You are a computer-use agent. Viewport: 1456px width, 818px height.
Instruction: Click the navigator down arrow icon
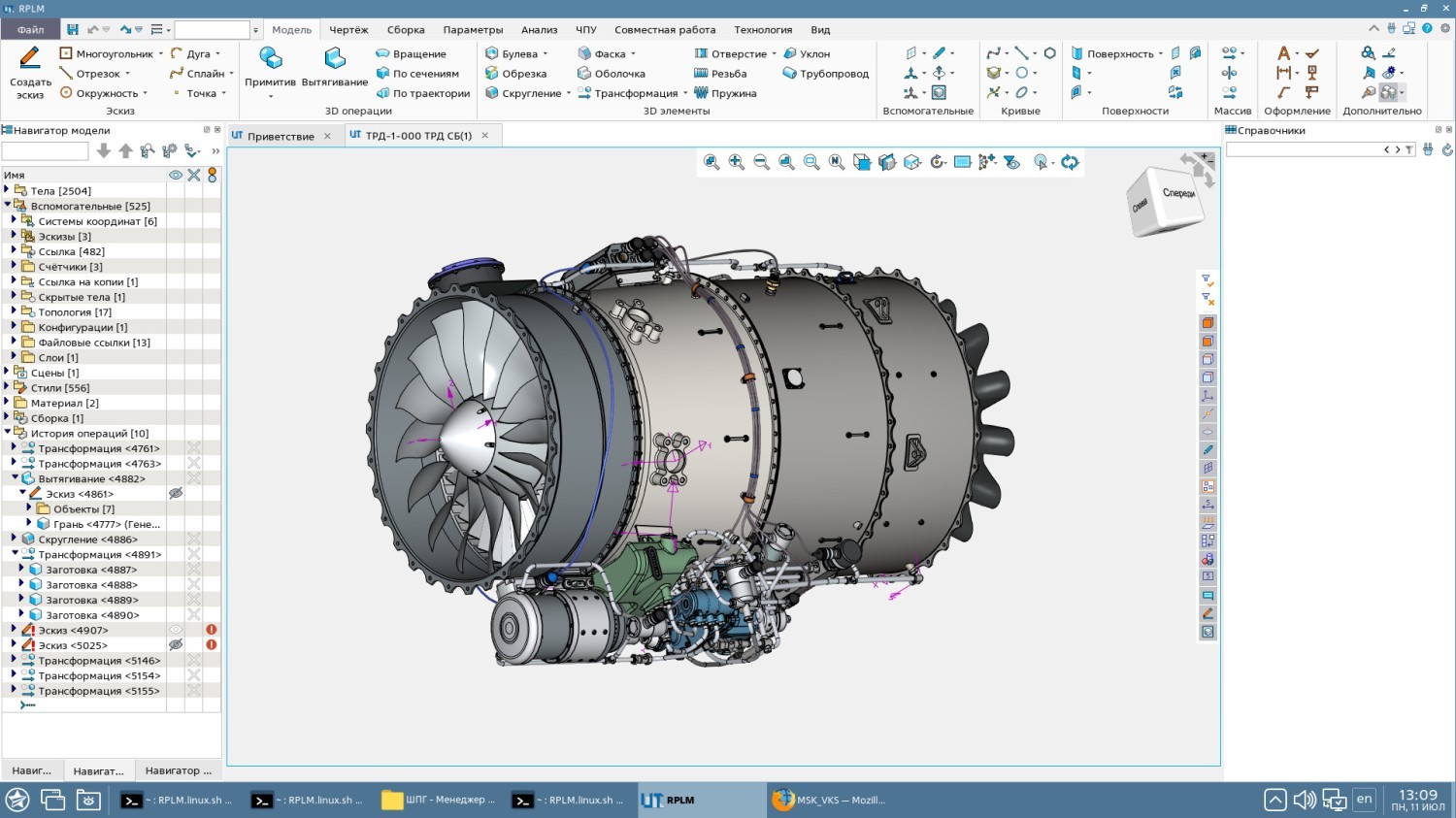104,151
